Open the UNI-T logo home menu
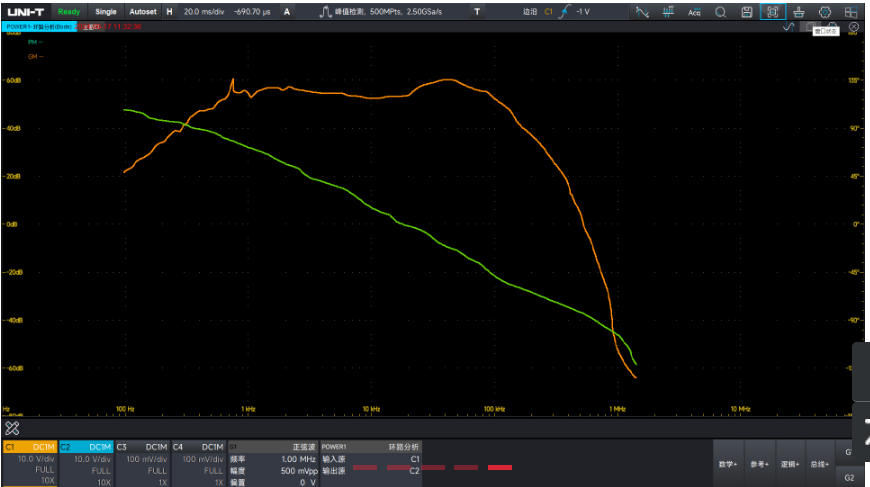The width and height of the screenshot is (870, 487). (x=26, y=12)
